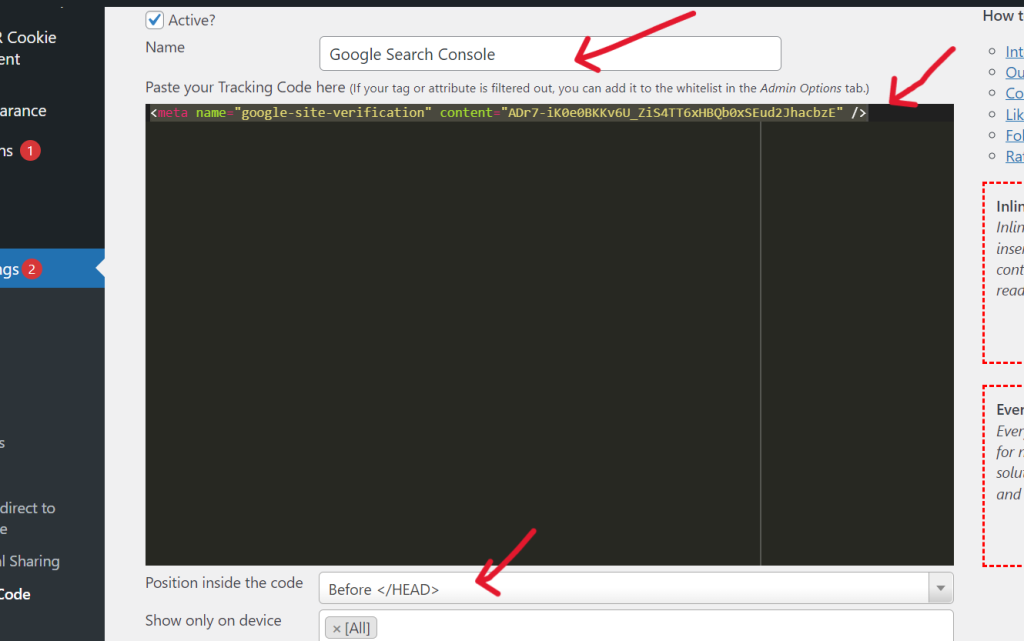Click the 'Paste your Tracking Code here' label
This screenshot has height=641, width=1024.
(x=245, y=87)
